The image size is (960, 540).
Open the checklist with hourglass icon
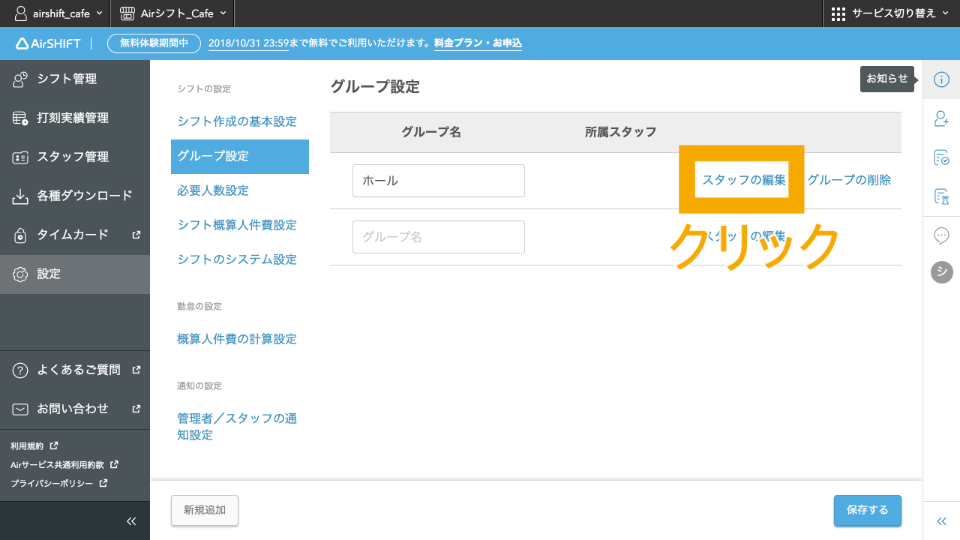941,197
